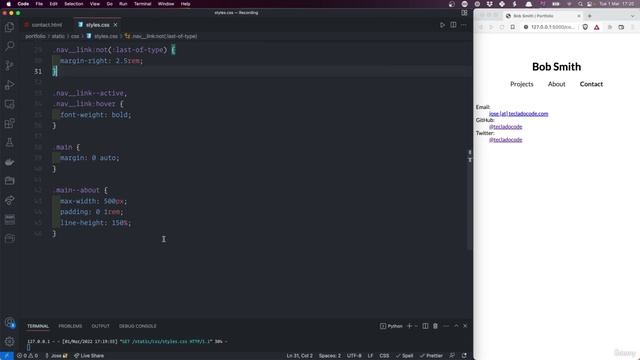The image size is (640, 360).
Task: Close the terminal panel
Action: tap(465, 326)
